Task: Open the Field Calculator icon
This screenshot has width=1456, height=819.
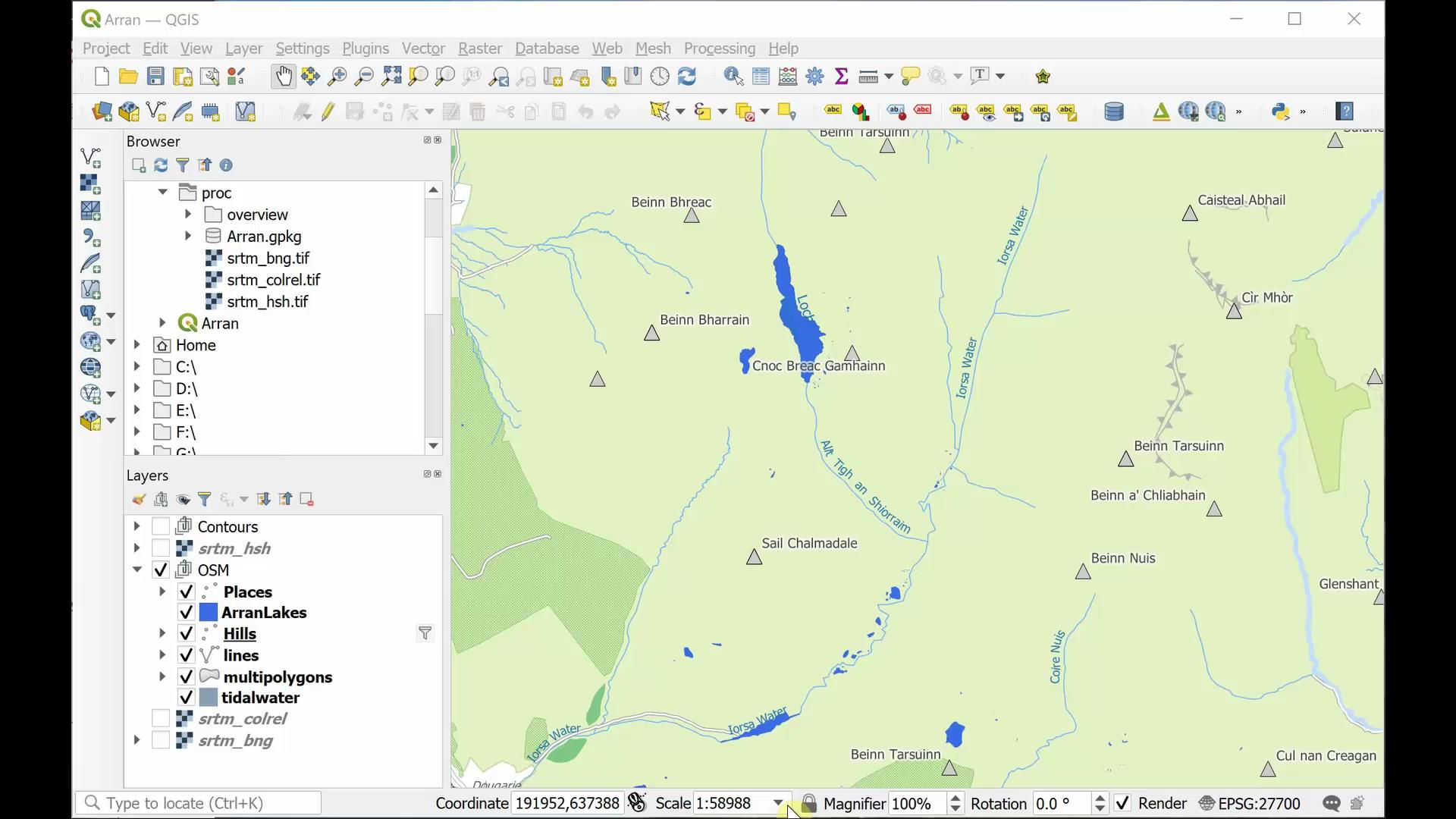Action: pos(788,76)
